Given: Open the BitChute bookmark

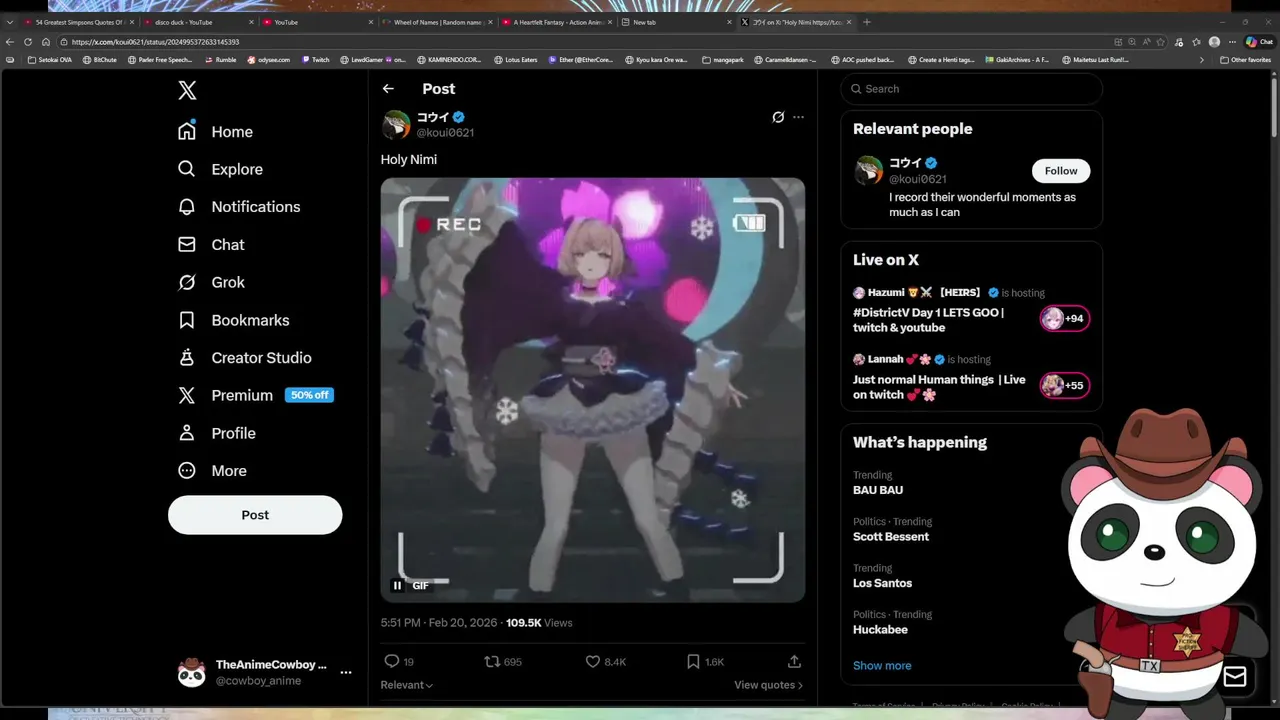Looking at the screenshot, I should point(100,60).
